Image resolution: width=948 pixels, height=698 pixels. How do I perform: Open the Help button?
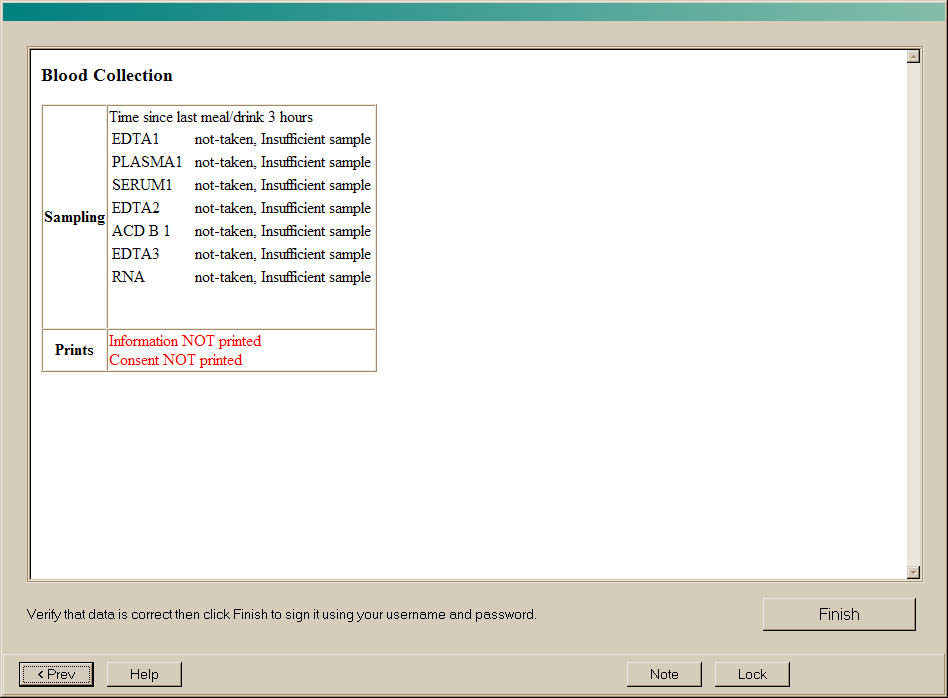point(144,674)
